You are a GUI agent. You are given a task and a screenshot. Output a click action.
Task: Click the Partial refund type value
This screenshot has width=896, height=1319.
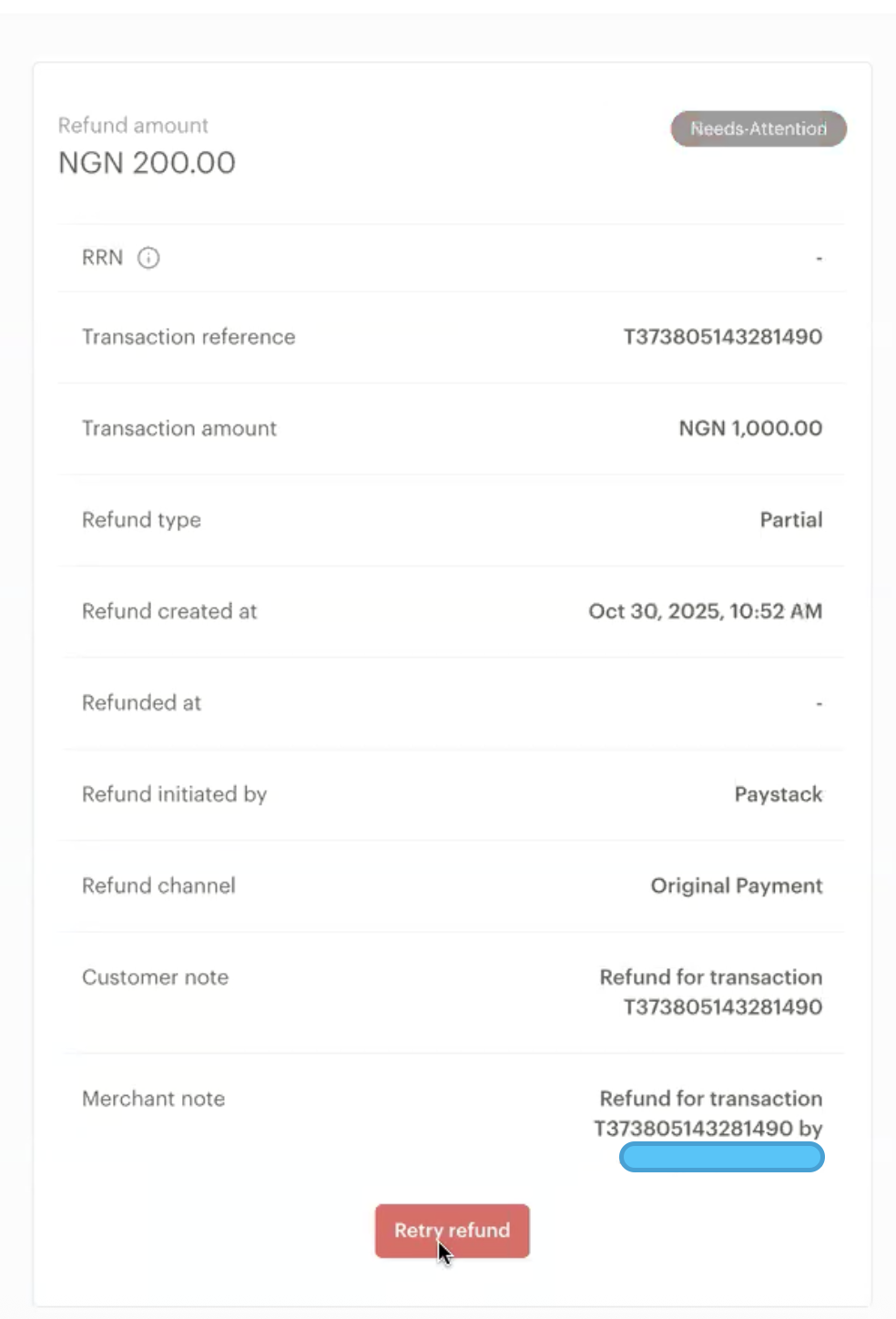(790, 520)
